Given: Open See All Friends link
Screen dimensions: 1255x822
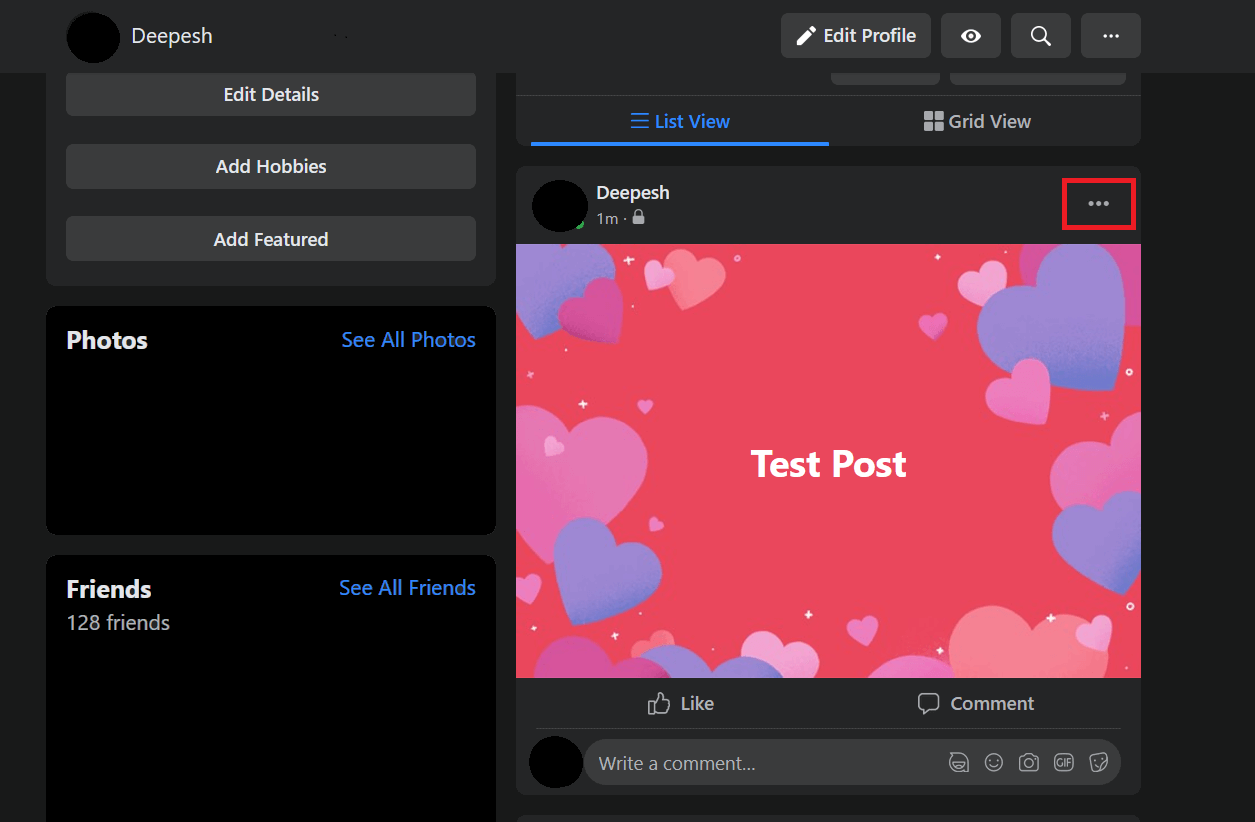Looking at the screenshot, I should coord(407,588).
